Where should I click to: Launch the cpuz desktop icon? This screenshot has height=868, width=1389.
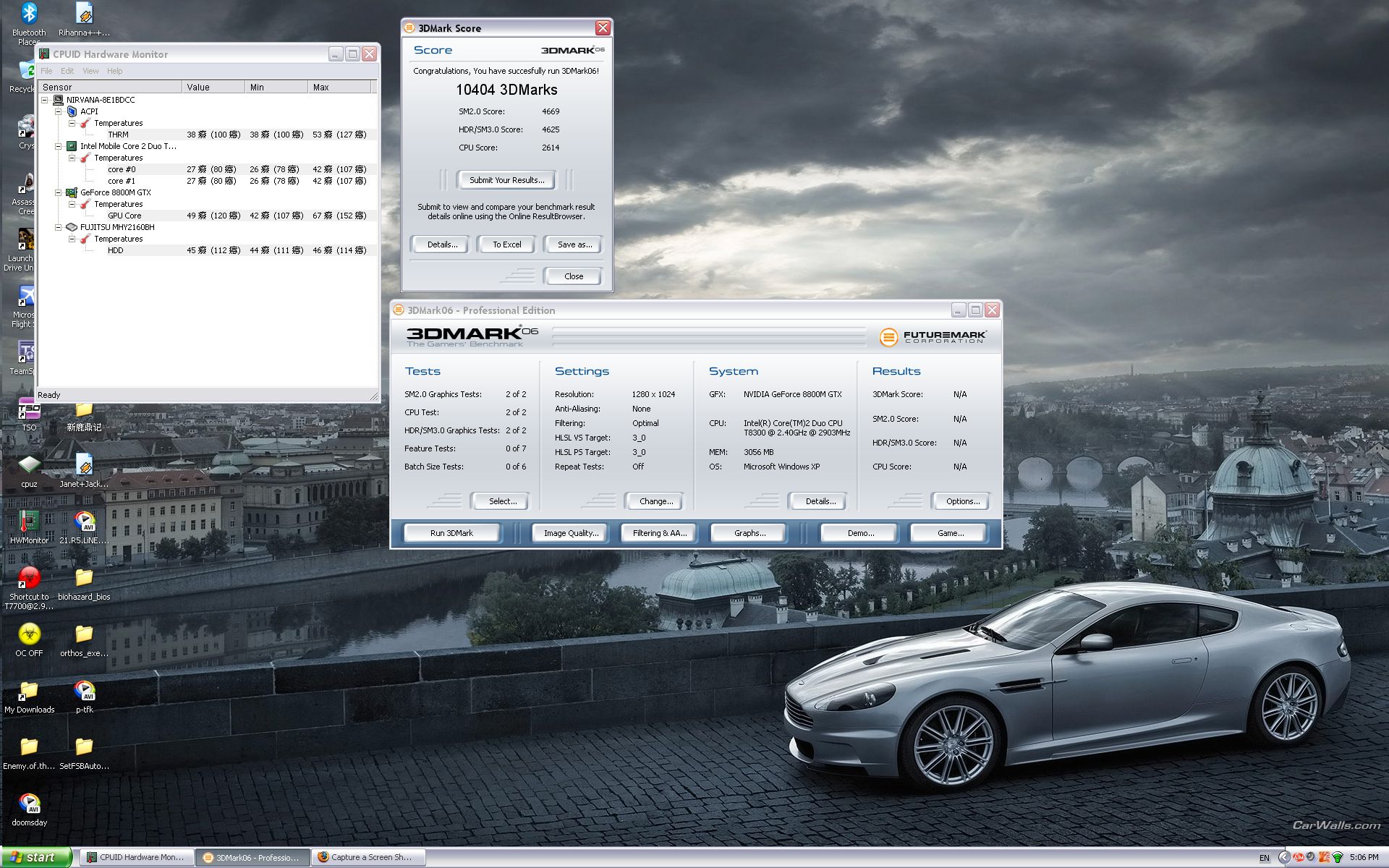pos(29,471)
